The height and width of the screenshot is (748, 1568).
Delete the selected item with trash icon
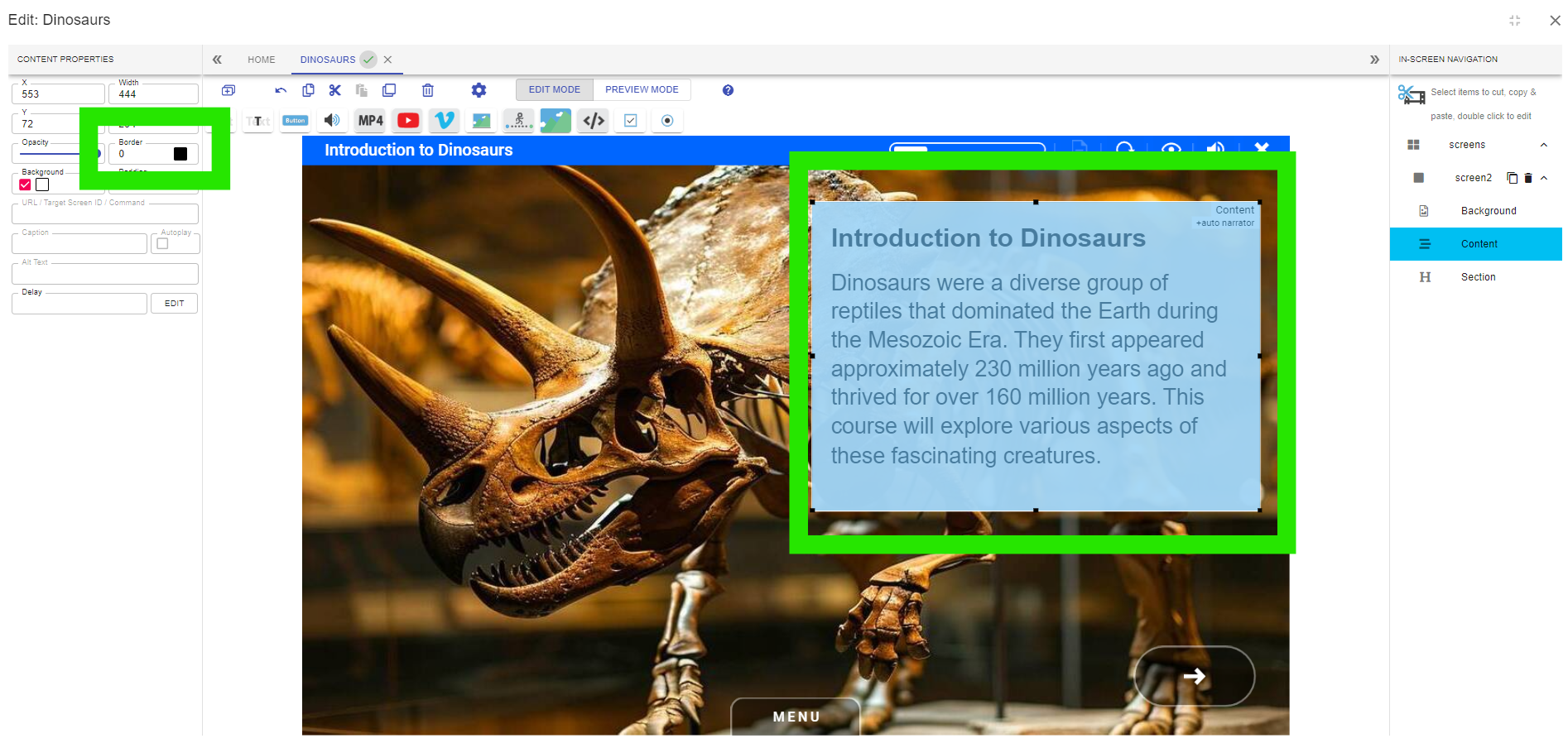coord(428,90)
